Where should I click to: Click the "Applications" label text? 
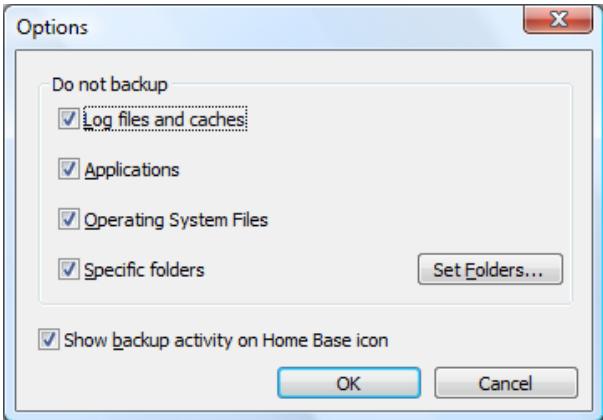[132, 170]
